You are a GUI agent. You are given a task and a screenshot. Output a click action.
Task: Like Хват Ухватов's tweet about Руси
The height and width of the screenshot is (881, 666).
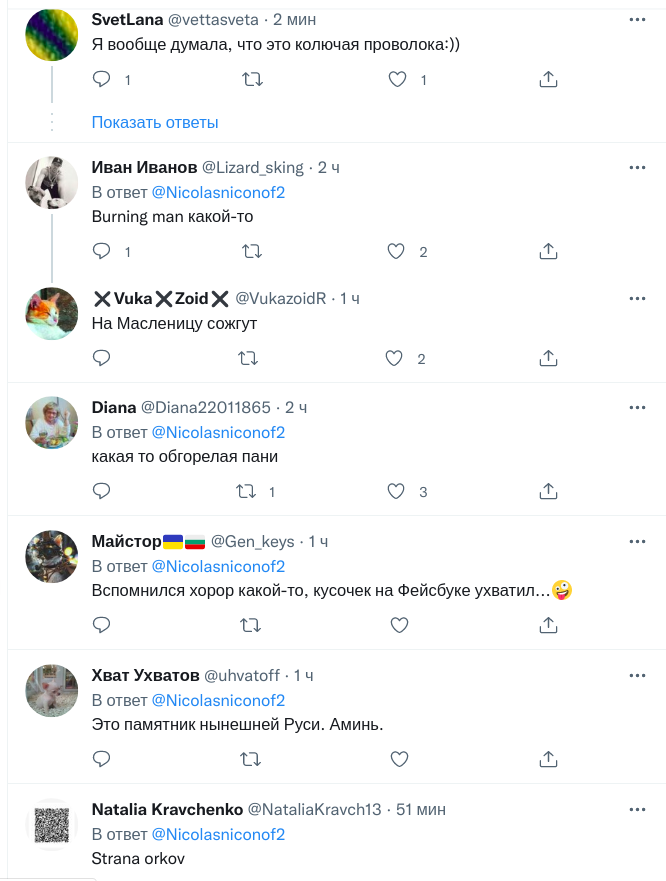(399, 759)
